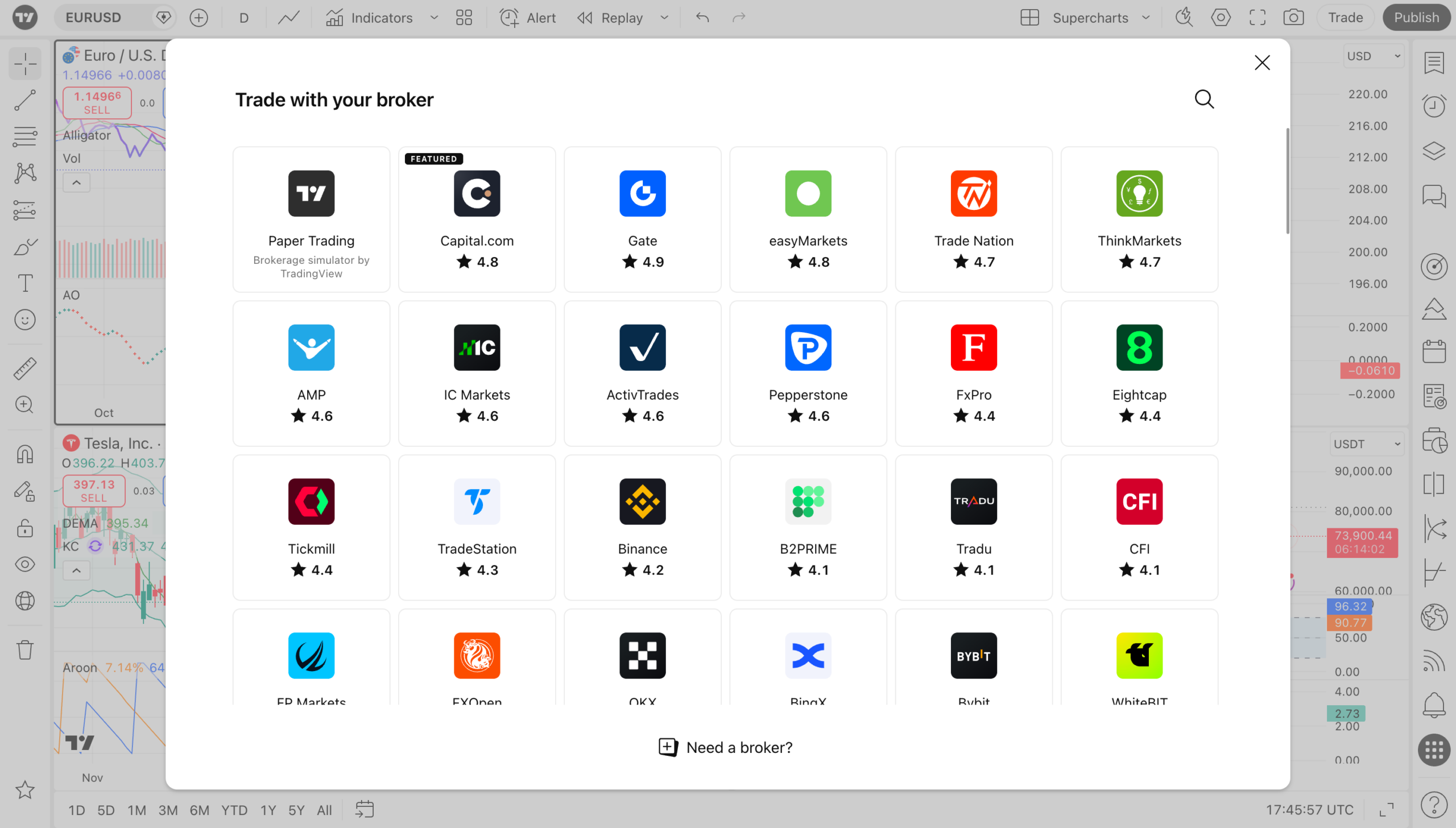Viewport: 1456px width, 828px height.
Task: Collapse EURUSD indicator legend chevron
Action: coord(76,183)
